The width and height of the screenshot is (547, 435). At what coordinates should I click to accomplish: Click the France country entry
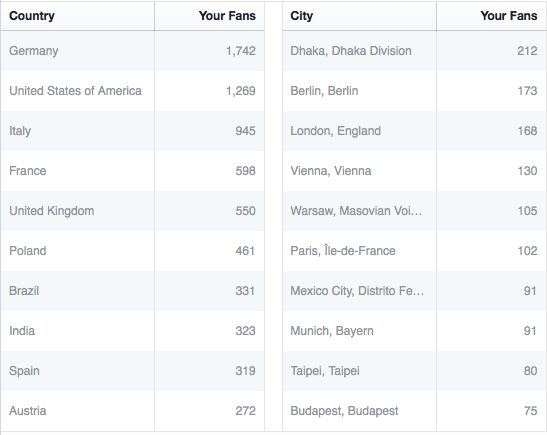(x=28, y=171)
